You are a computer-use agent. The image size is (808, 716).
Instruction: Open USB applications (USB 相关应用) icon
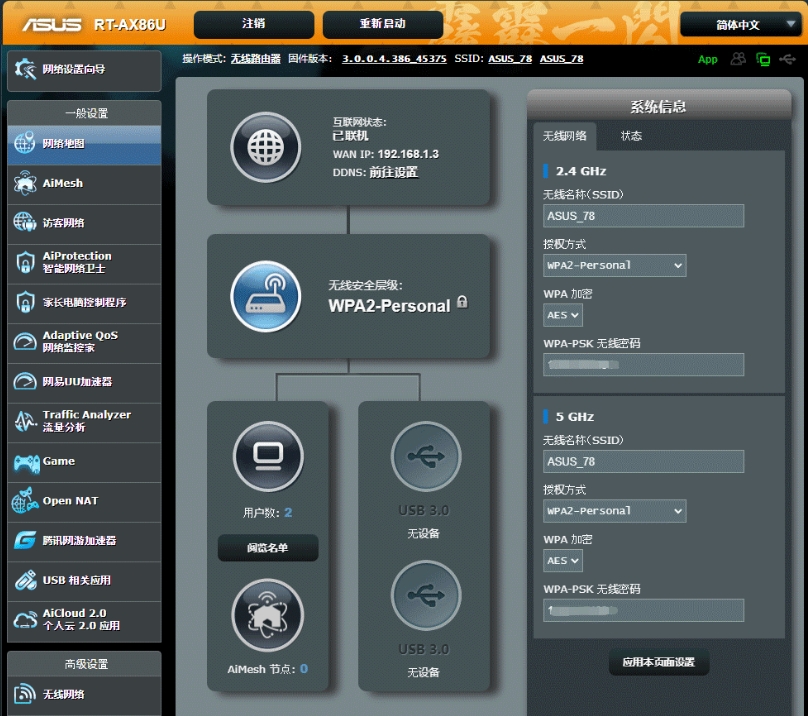point(25,580)
